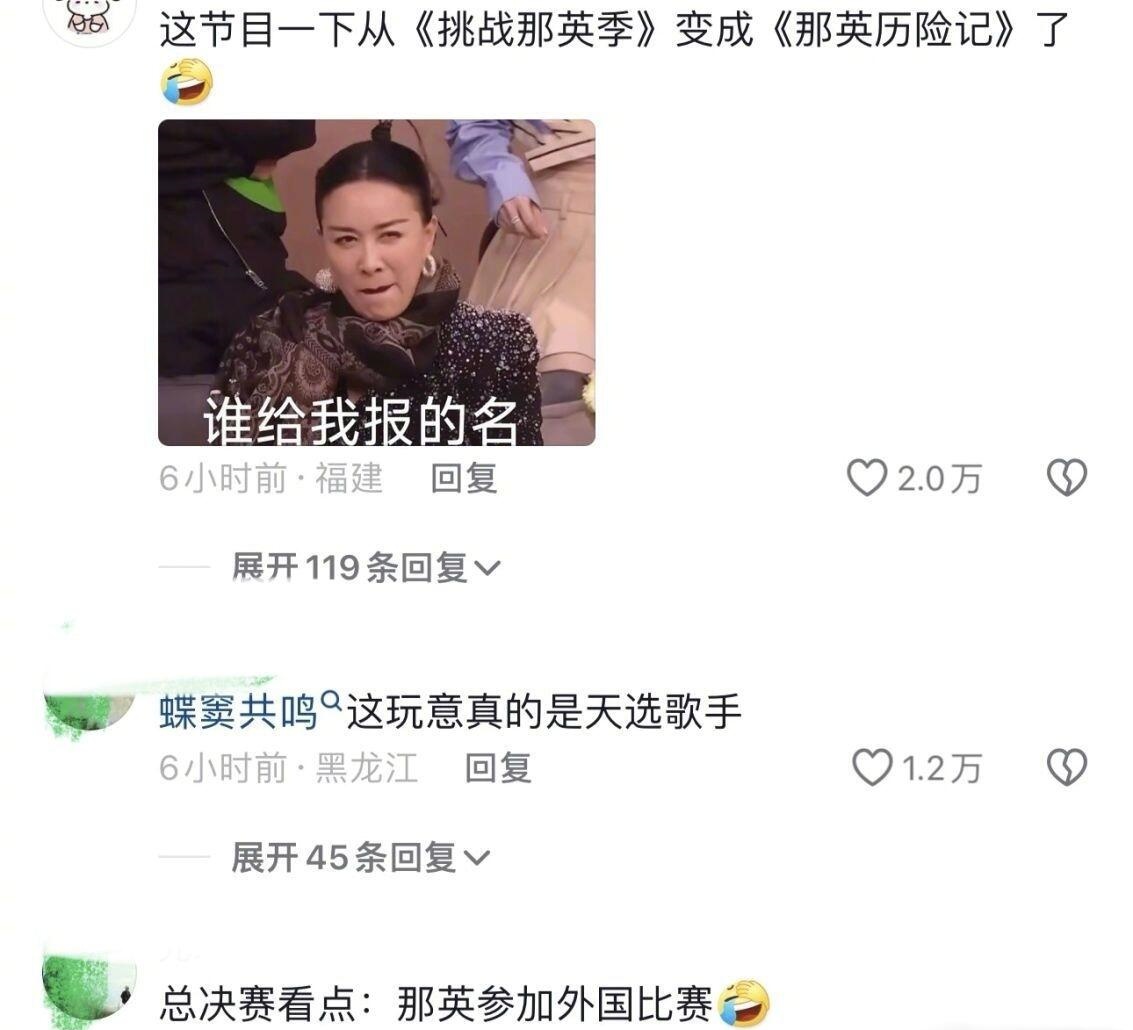Screen dimensions: 1133x1030
Task: Tap chevron beside 119 replies
Action: [487, 569]
